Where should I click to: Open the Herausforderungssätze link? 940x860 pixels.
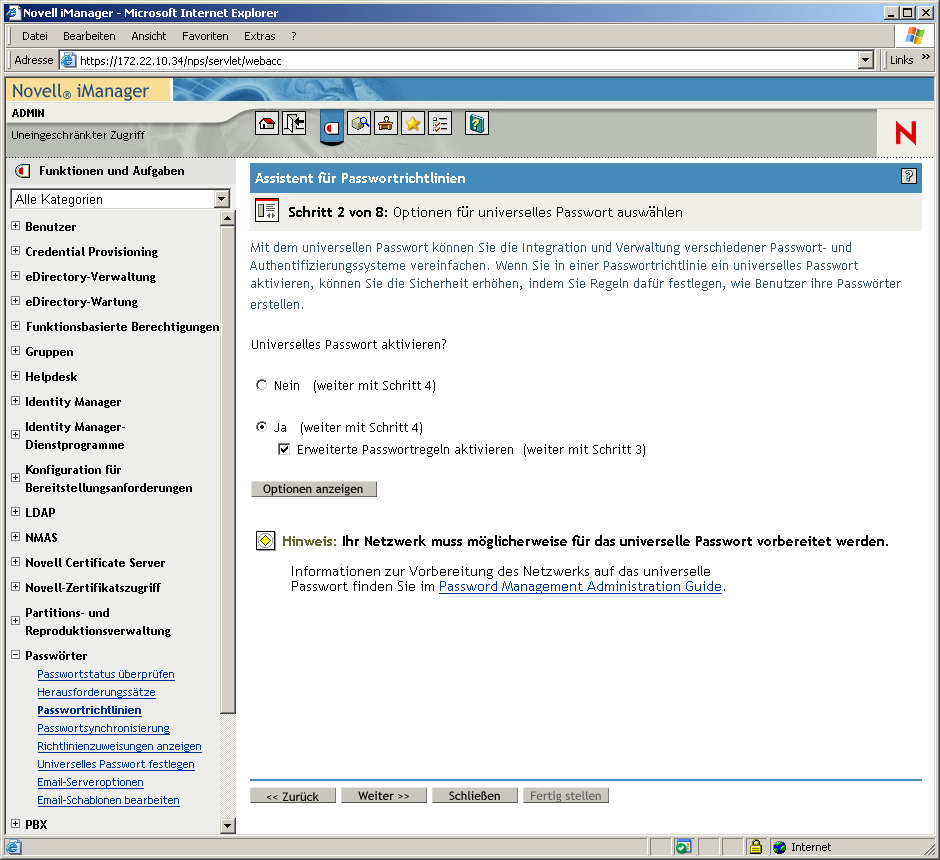[96, 692]
